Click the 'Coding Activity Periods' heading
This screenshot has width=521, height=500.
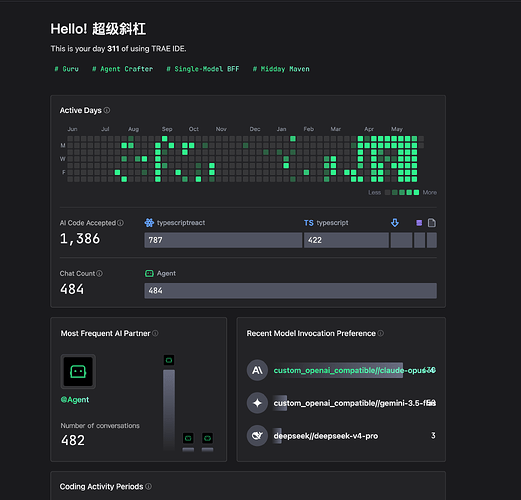pyautogui.click(x=101, y=487)
